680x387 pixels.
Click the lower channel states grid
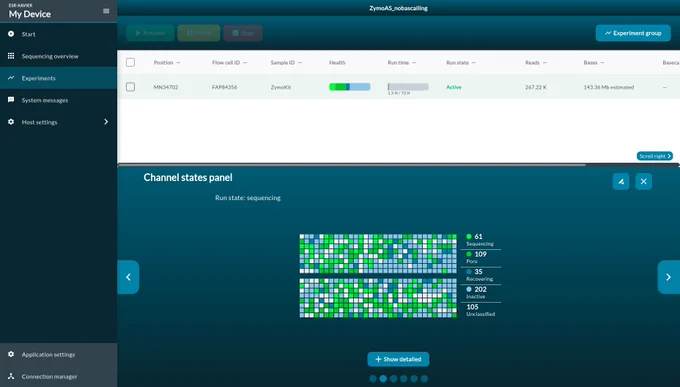click(x=378, y=298)
